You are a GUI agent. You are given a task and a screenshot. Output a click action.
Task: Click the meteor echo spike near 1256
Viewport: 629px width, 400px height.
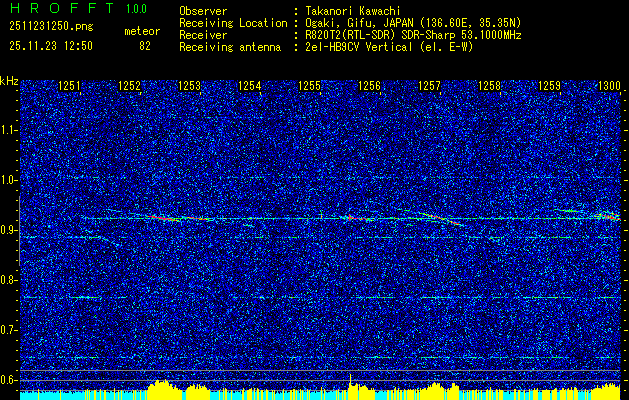click(350, 217)
